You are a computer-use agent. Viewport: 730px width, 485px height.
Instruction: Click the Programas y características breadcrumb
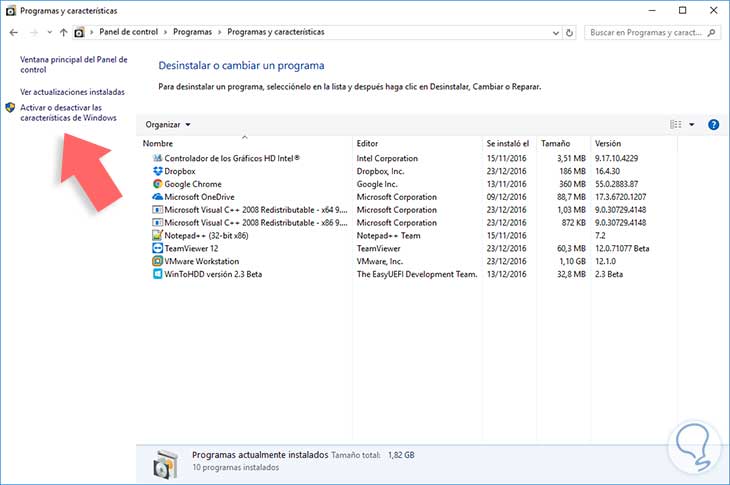pyautogui.click(x=276, y=32)
